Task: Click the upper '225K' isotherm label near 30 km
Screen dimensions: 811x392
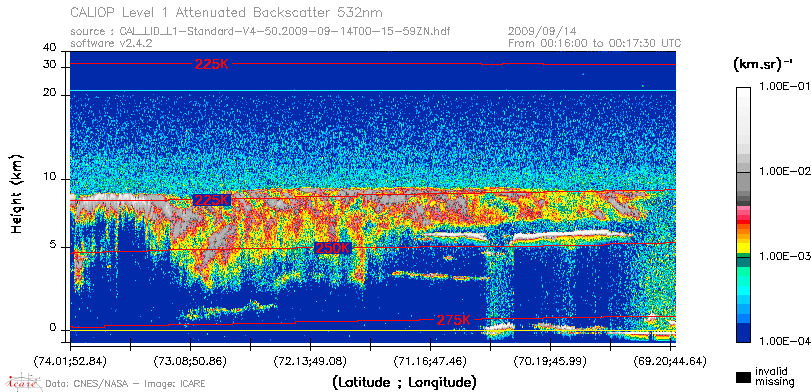Action: 211,64
